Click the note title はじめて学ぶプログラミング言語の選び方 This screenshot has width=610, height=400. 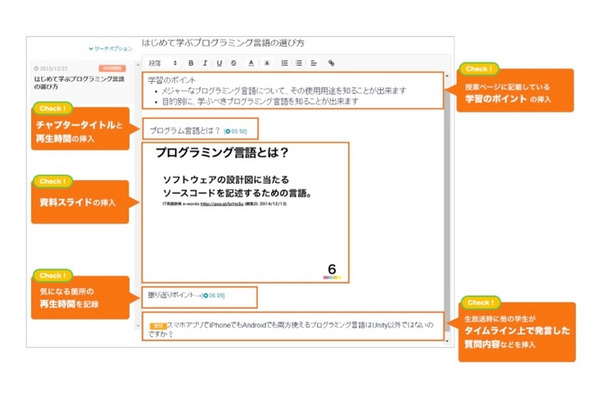pyautogui.click(x=223, y=43)
